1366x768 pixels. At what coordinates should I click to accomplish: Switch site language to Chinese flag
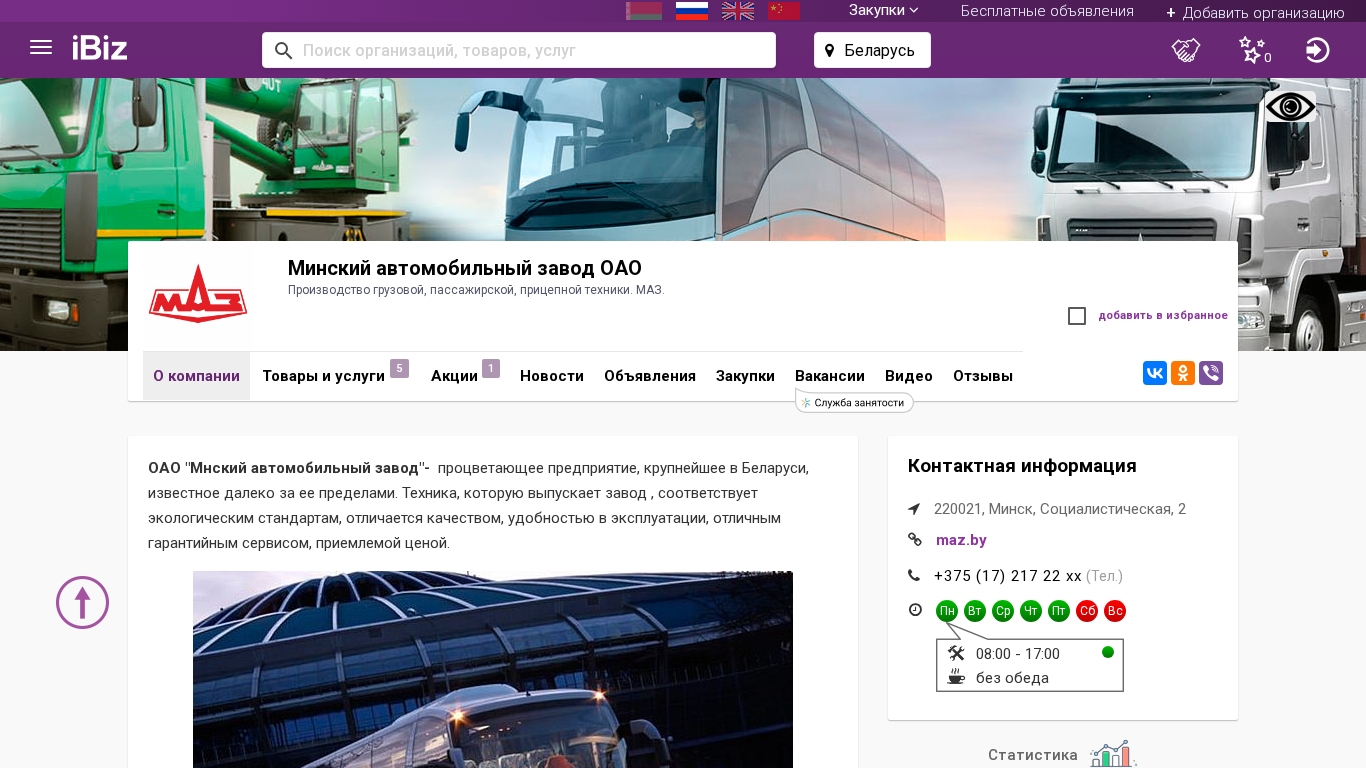coord(784,11)
